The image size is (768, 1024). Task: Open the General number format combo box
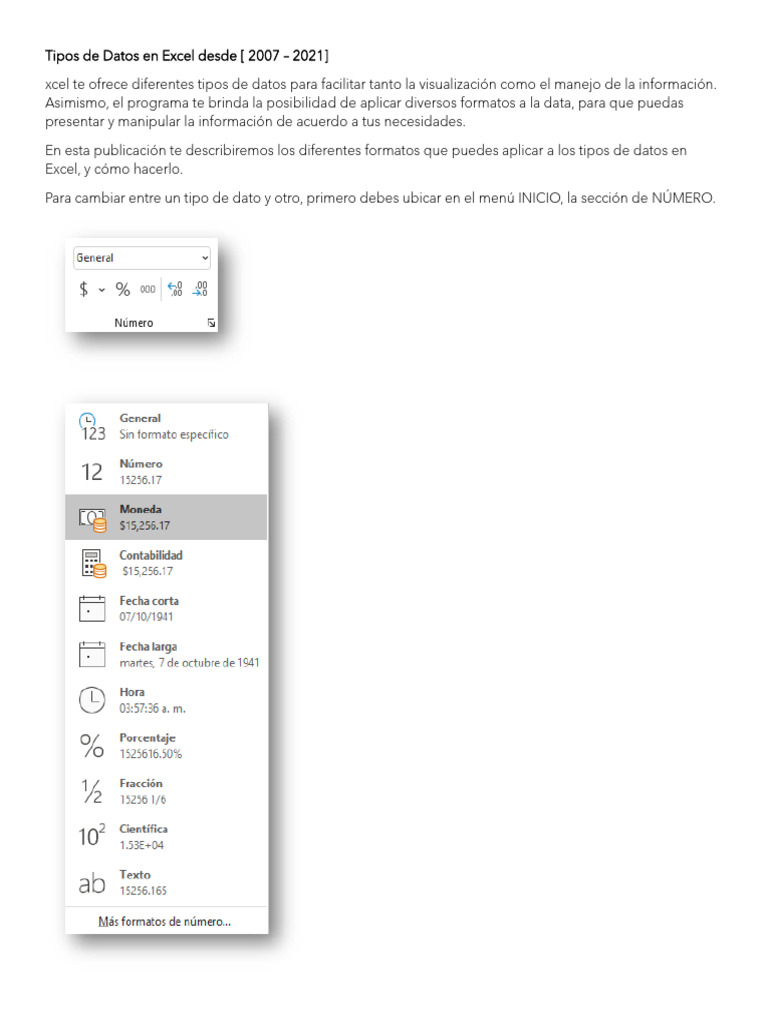click(142, 258)
